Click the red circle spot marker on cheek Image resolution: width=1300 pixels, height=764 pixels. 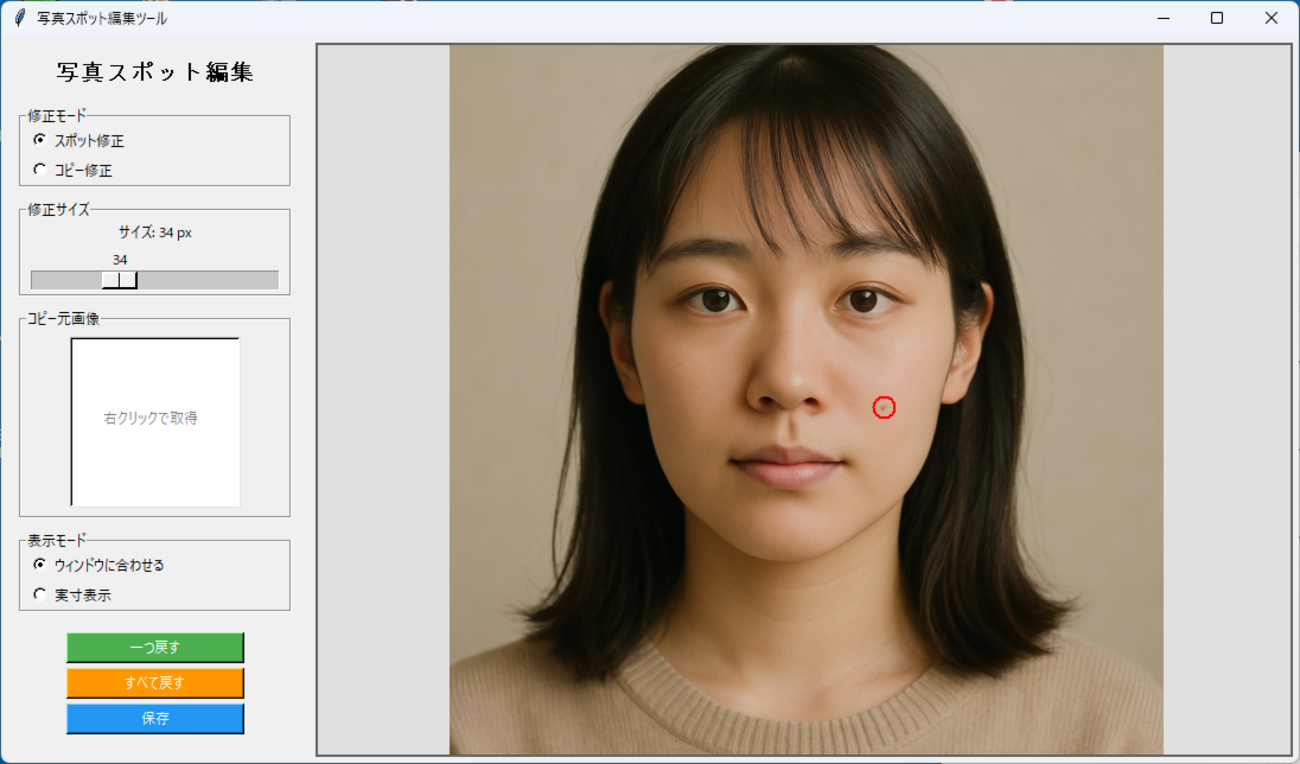pos(884,408)
